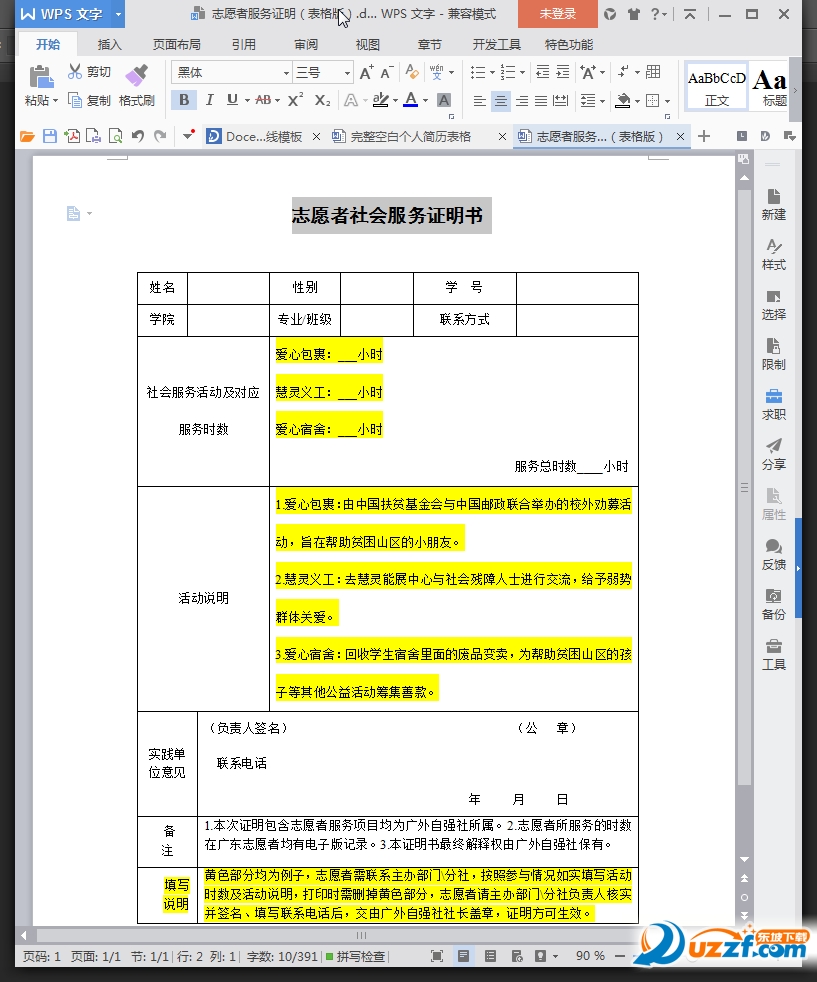The width and height of the screenshot is (817, 982).
Task: Toggle character shading A button
Action: [x=444, y=100]
